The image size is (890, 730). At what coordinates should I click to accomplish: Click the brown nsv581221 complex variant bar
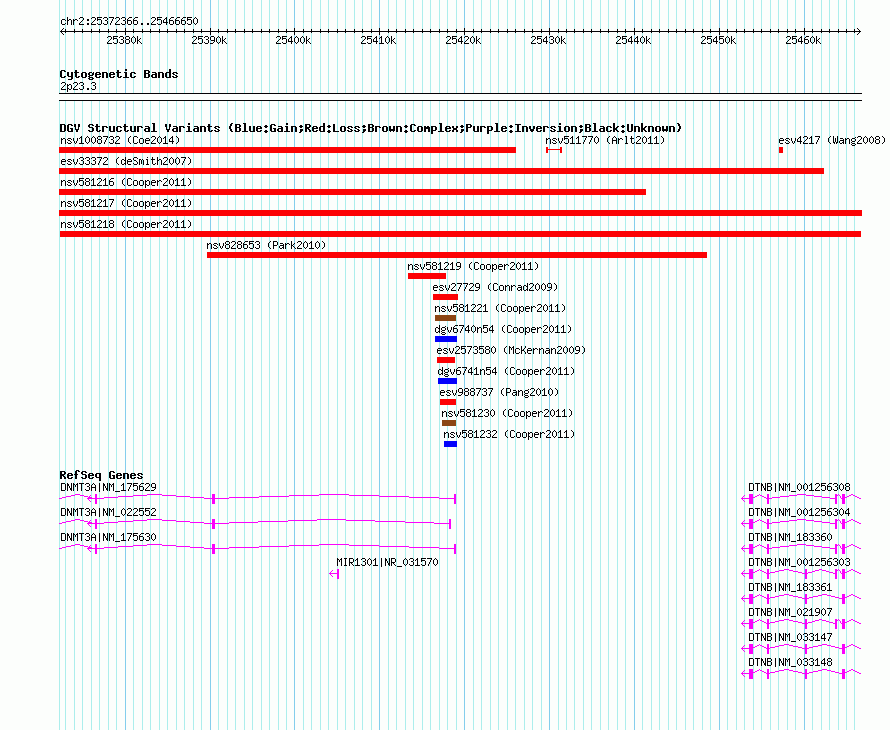coord(446,318)
